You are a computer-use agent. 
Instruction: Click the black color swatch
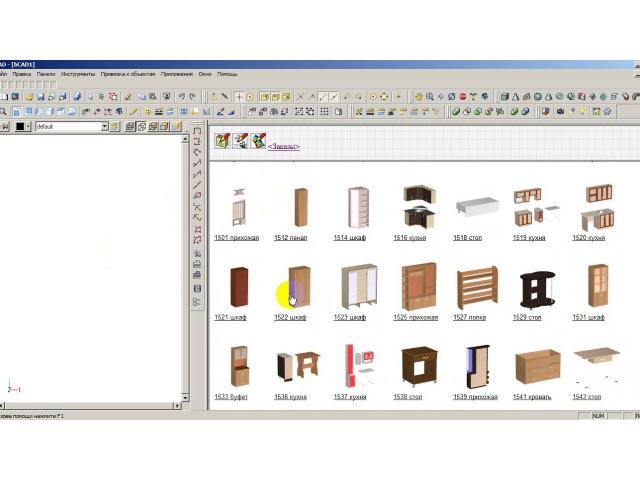tap(19, 127)
